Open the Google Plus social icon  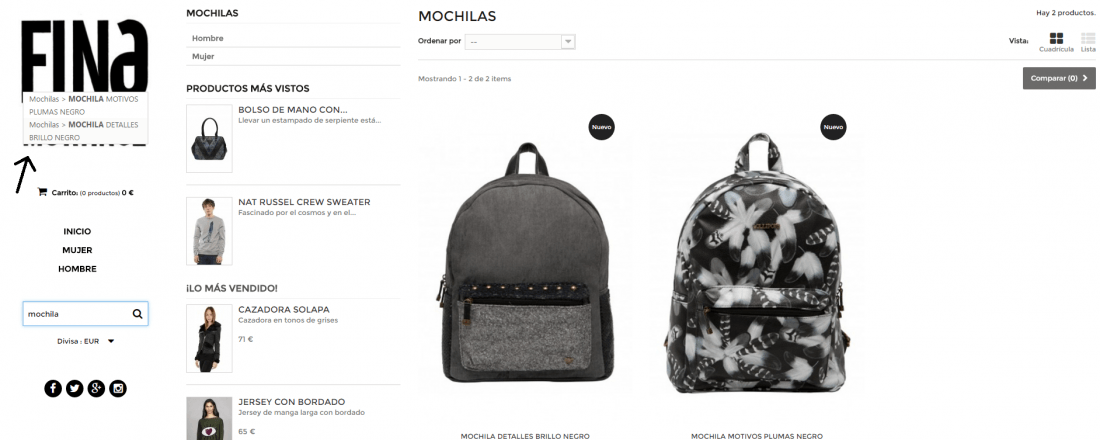[96, 388]
